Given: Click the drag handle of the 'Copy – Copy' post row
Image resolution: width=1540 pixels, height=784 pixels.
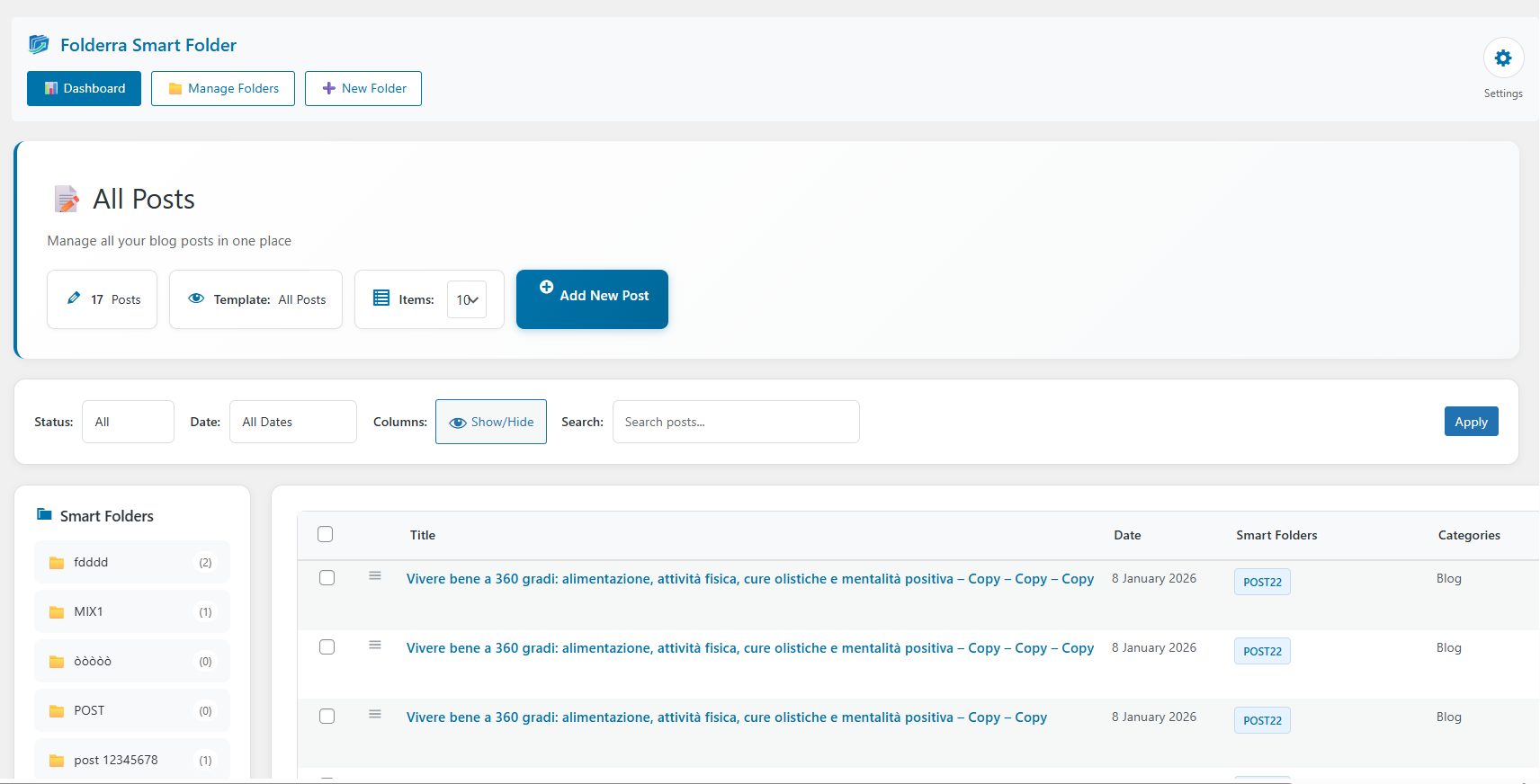Looking at the screenshot, I should tap(375, 714).
